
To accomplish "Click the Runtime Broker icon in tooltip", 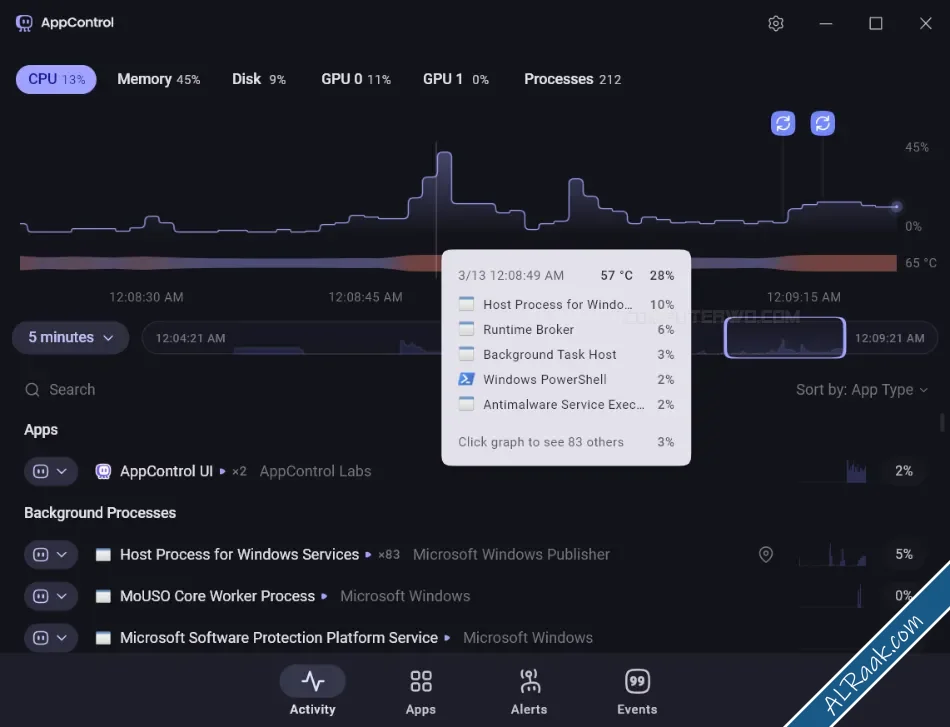I will click(x=466, y=329).
